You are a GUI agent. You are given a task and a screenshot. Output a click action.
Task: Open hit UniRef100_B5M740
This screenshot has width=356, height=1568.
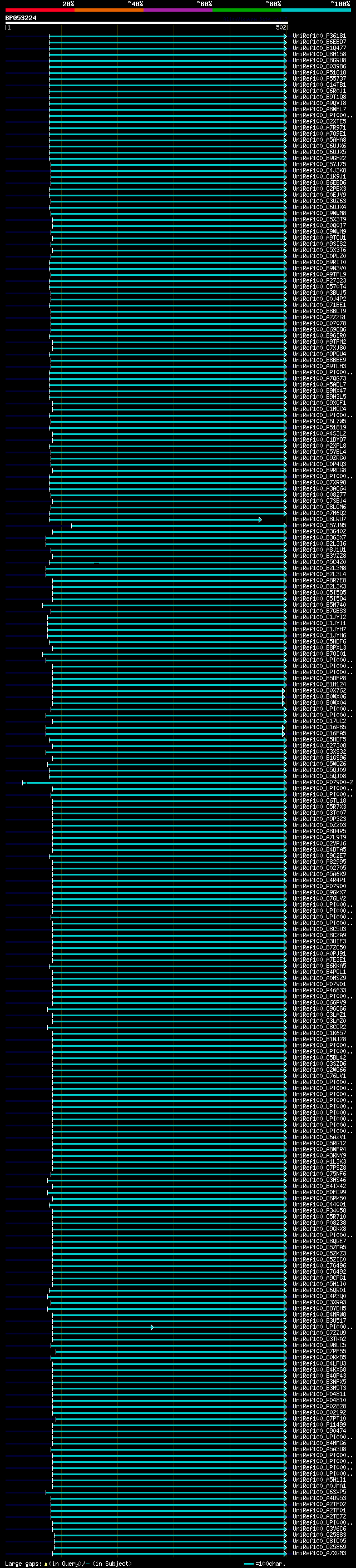click(x=319, y=605)
